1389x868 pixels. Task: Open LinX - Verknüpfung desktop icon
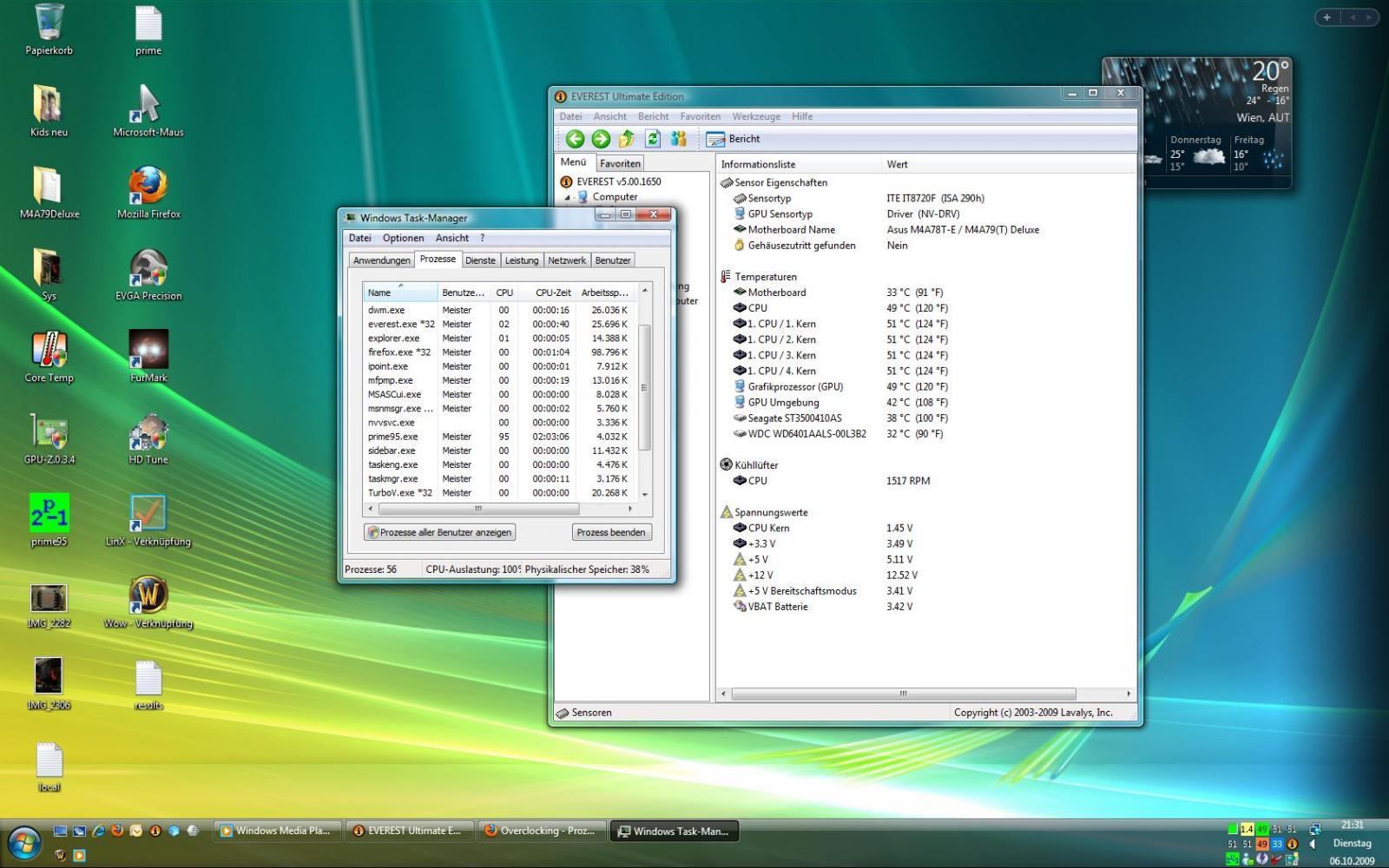148,520
